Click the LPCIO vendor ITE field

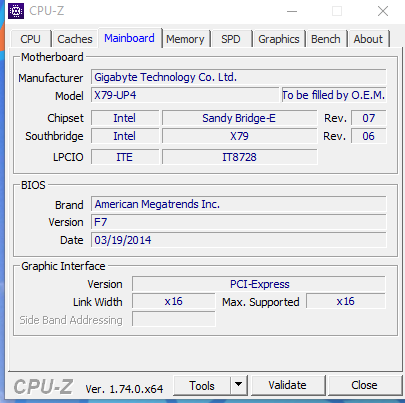coord(125,157)
